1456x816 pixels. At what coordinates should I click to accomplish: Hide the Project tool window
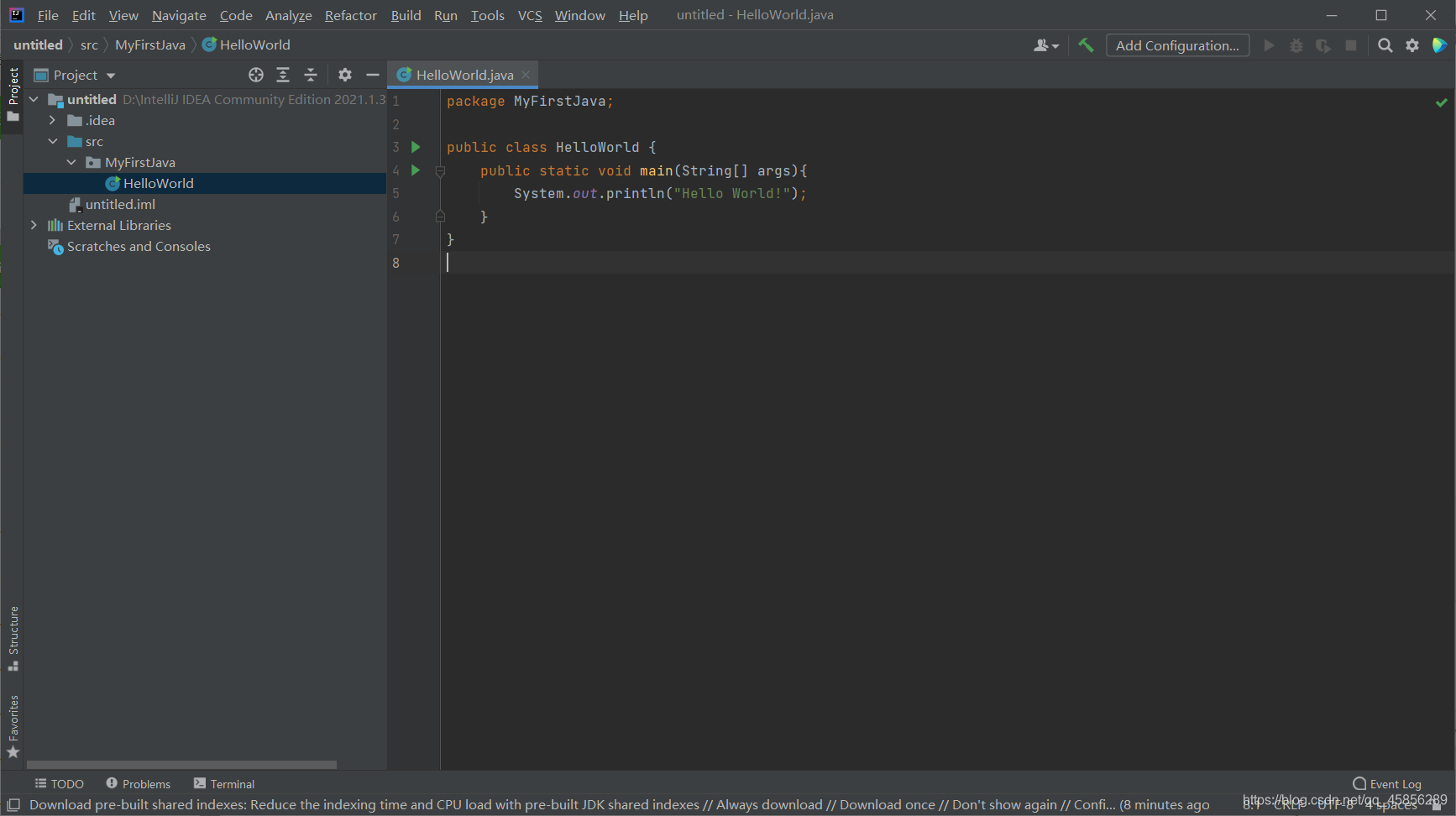pos(373,75)
